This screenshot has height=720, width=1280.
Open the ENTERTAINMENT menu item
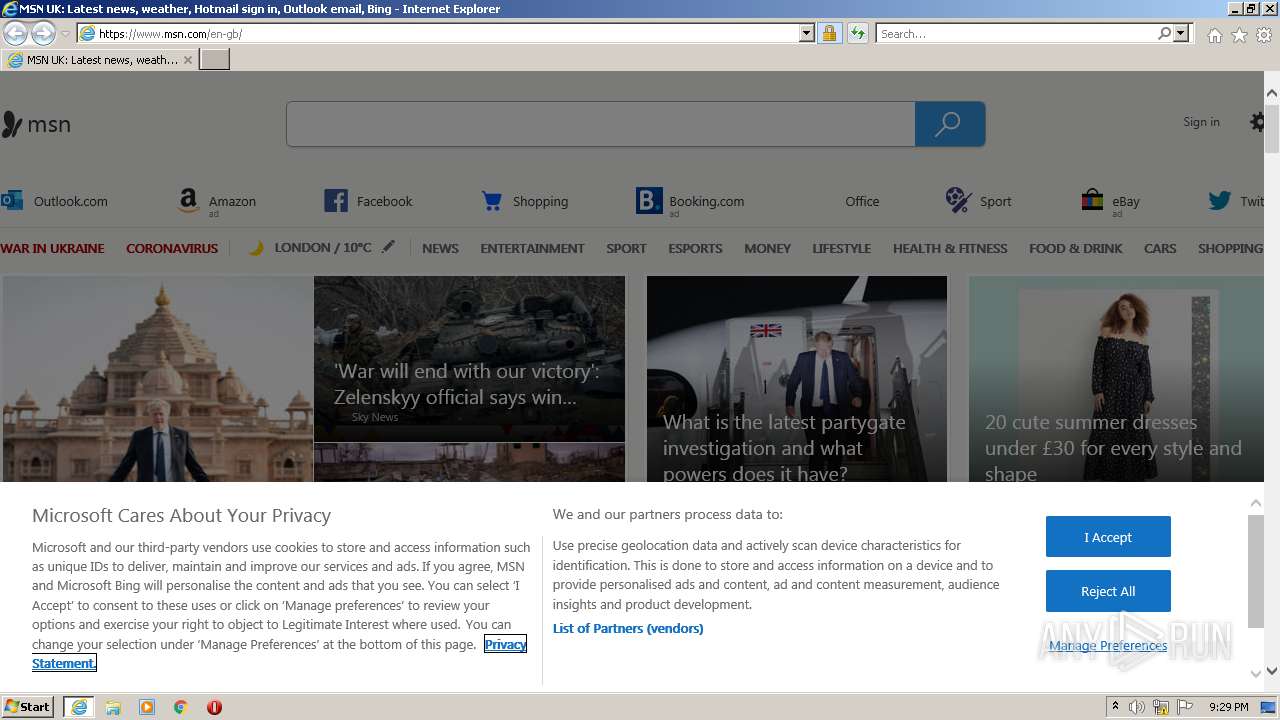click(x=532, y=248)
